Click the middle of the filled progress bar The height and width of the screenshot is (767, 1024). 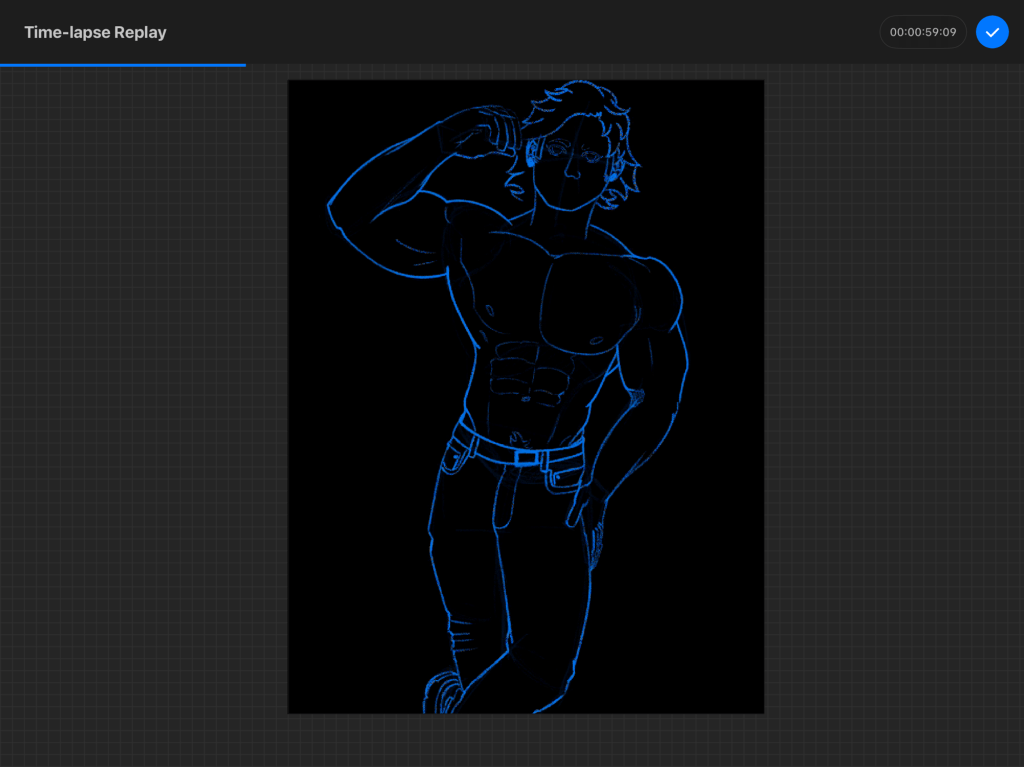pyautogui.click(x=123, y=65)
